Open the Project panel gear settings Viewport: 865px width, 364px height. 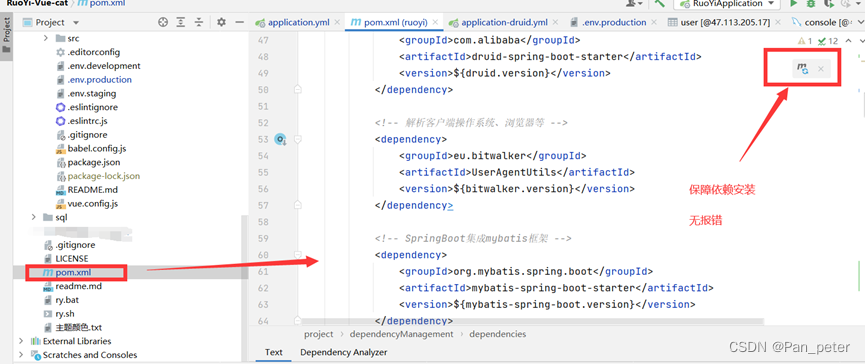(x=221, y=22)
